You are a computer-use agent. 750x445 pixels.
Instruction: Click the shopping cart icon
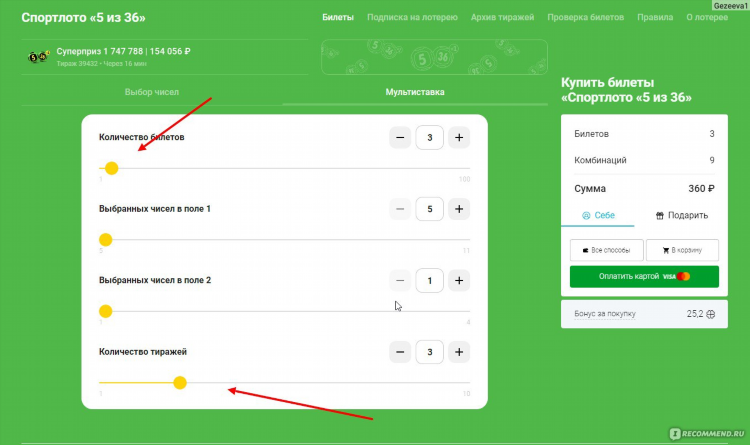coord(665,250)
